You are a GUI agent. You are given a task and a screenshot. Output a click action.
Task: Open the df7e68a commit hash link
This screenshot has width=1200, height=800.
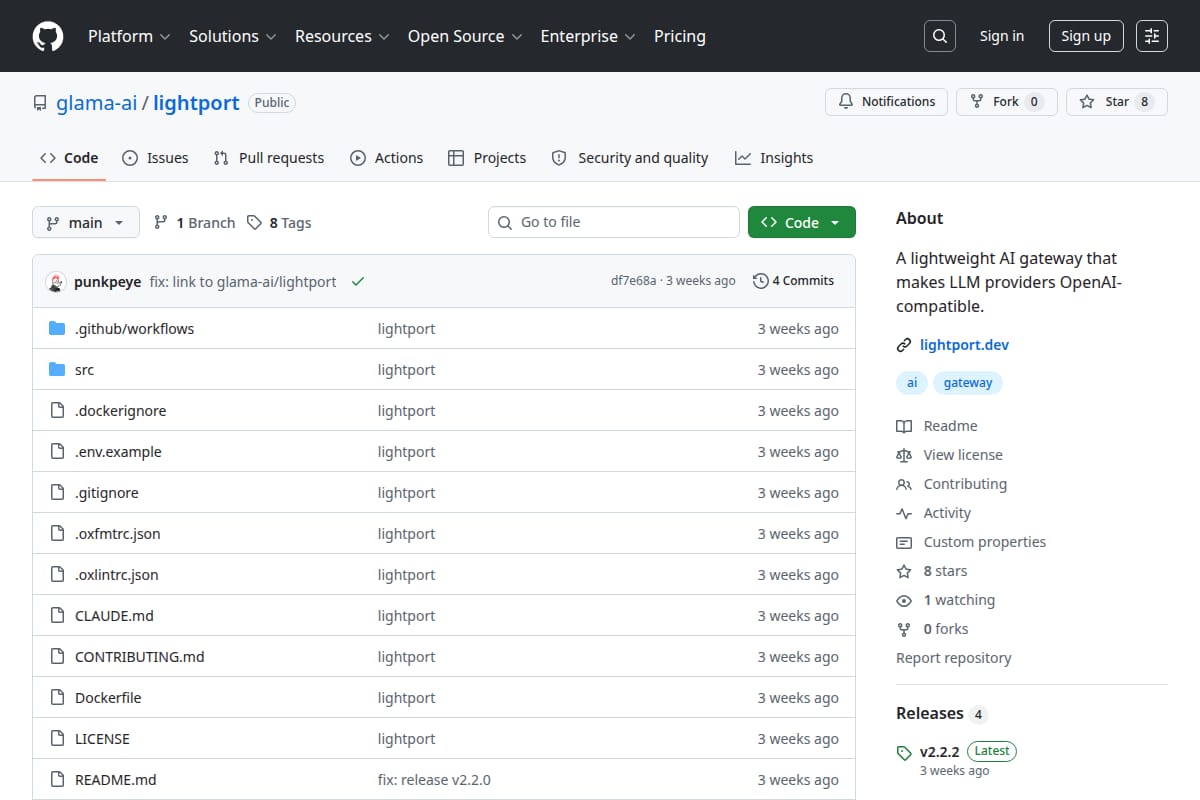pyautogui.click(x=634, y=281)
